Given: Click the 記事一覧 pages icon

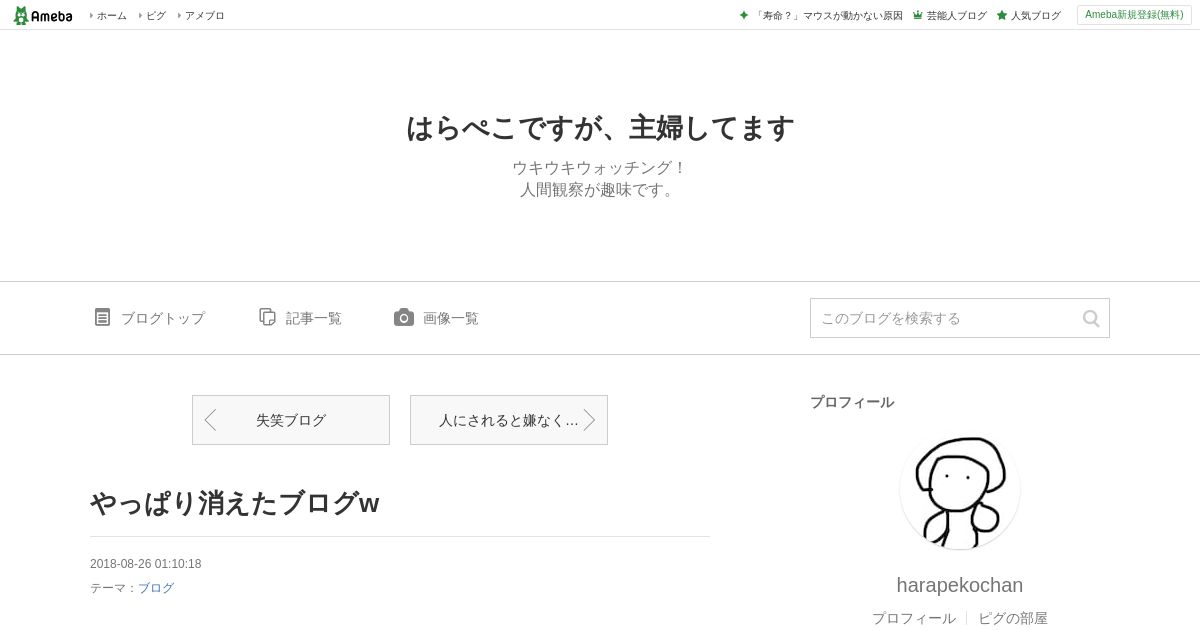Looking at the screenshot, I should point(267,317).
